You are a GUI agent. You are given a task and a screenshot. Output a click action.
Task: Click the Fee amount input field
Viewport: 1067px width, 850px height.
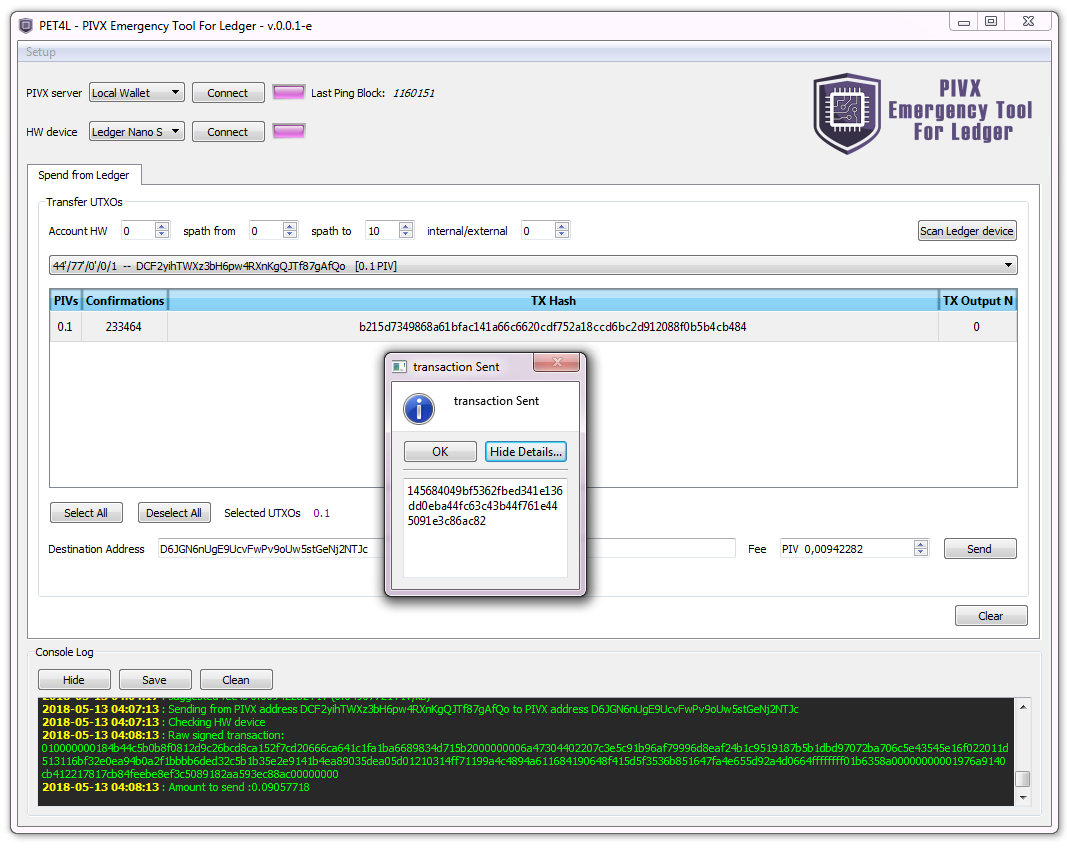[847, 549]
